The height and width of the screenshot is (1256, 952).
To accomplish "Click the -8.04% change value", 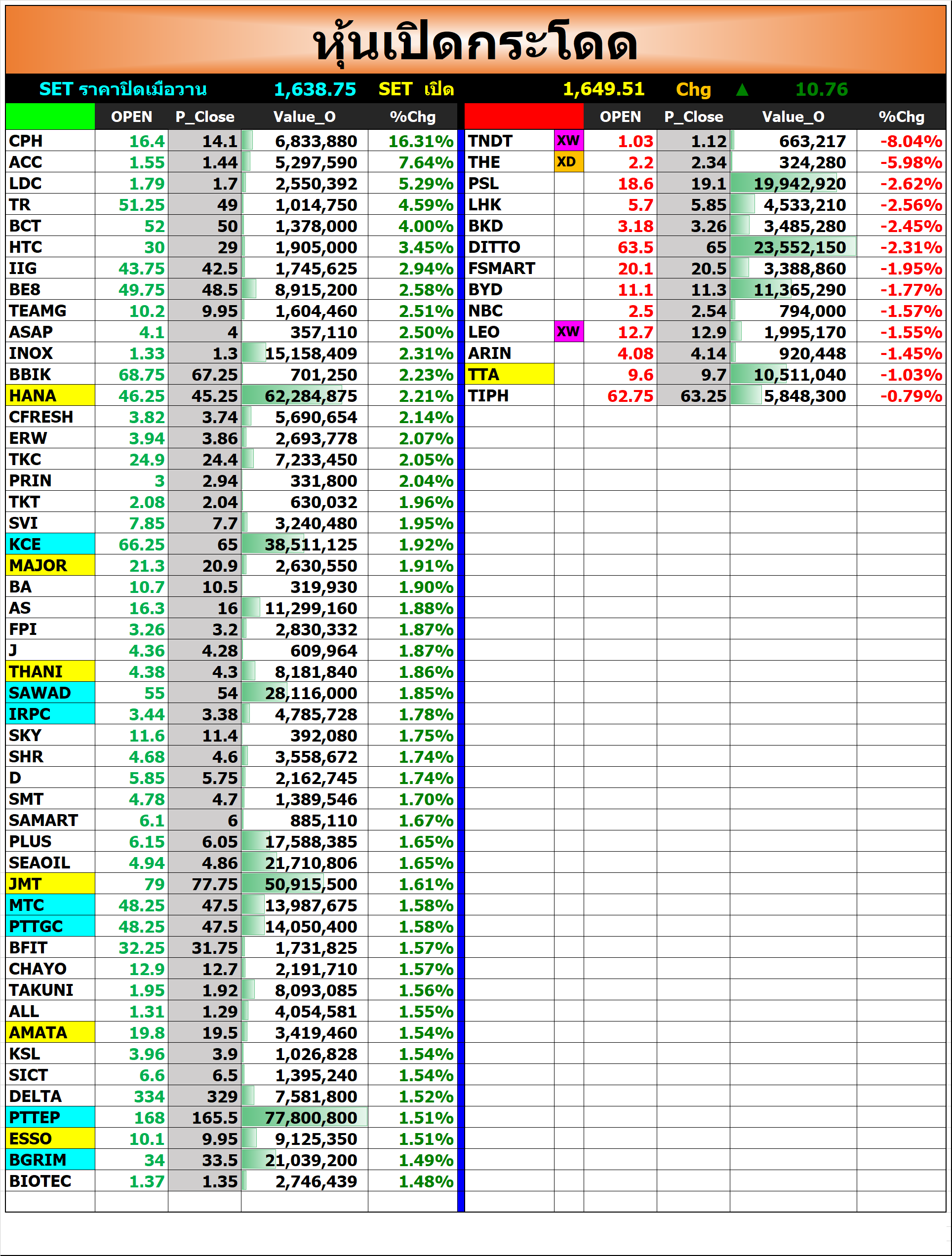I will pos(911,141).
